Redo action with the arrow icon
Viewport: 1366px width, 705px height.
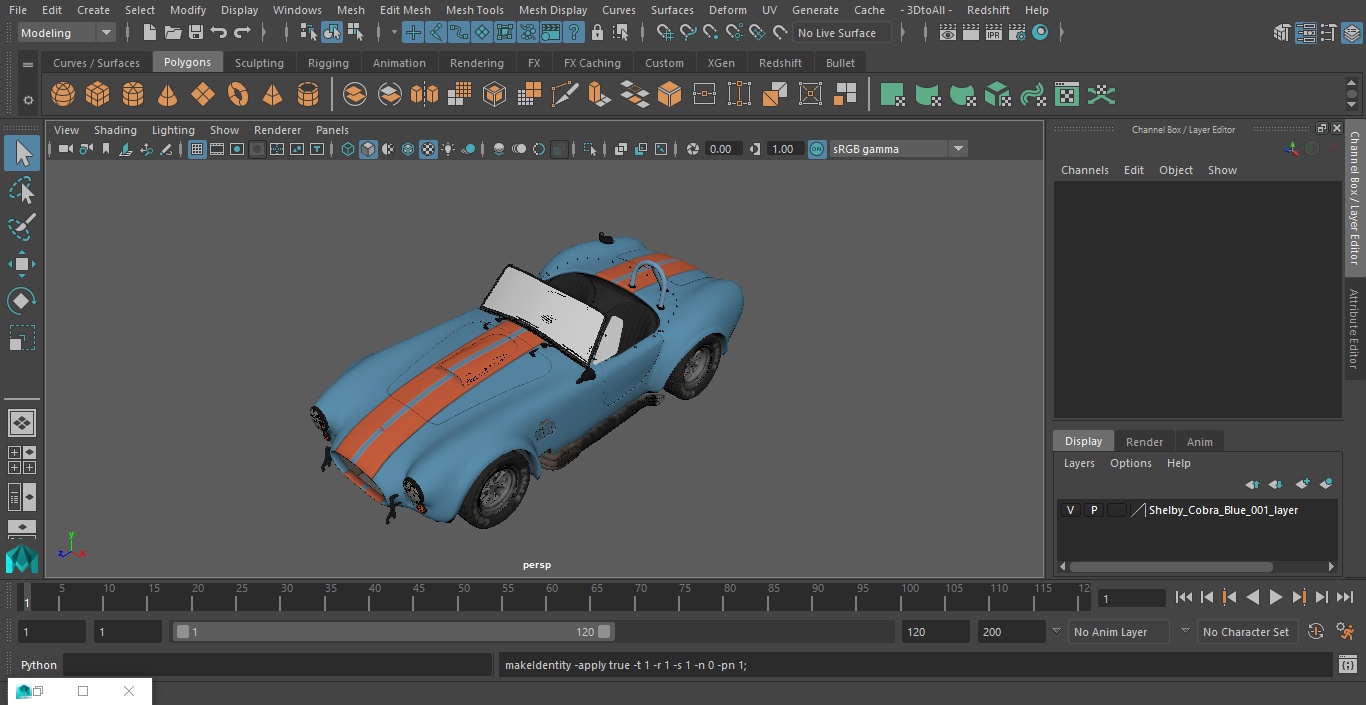pos(242,33)
